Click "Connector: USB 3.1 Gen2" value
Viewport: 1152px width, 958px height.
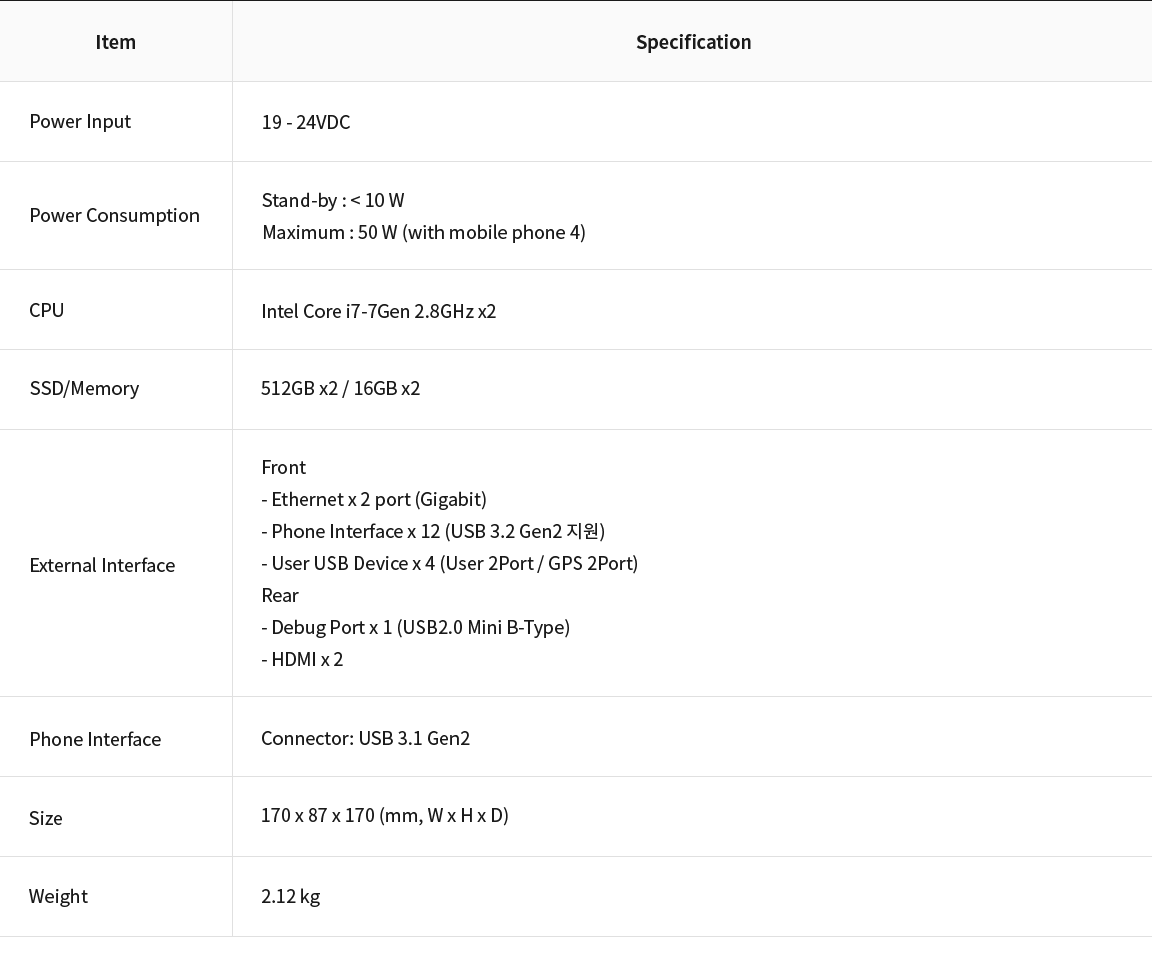click(x=365, y=738)
